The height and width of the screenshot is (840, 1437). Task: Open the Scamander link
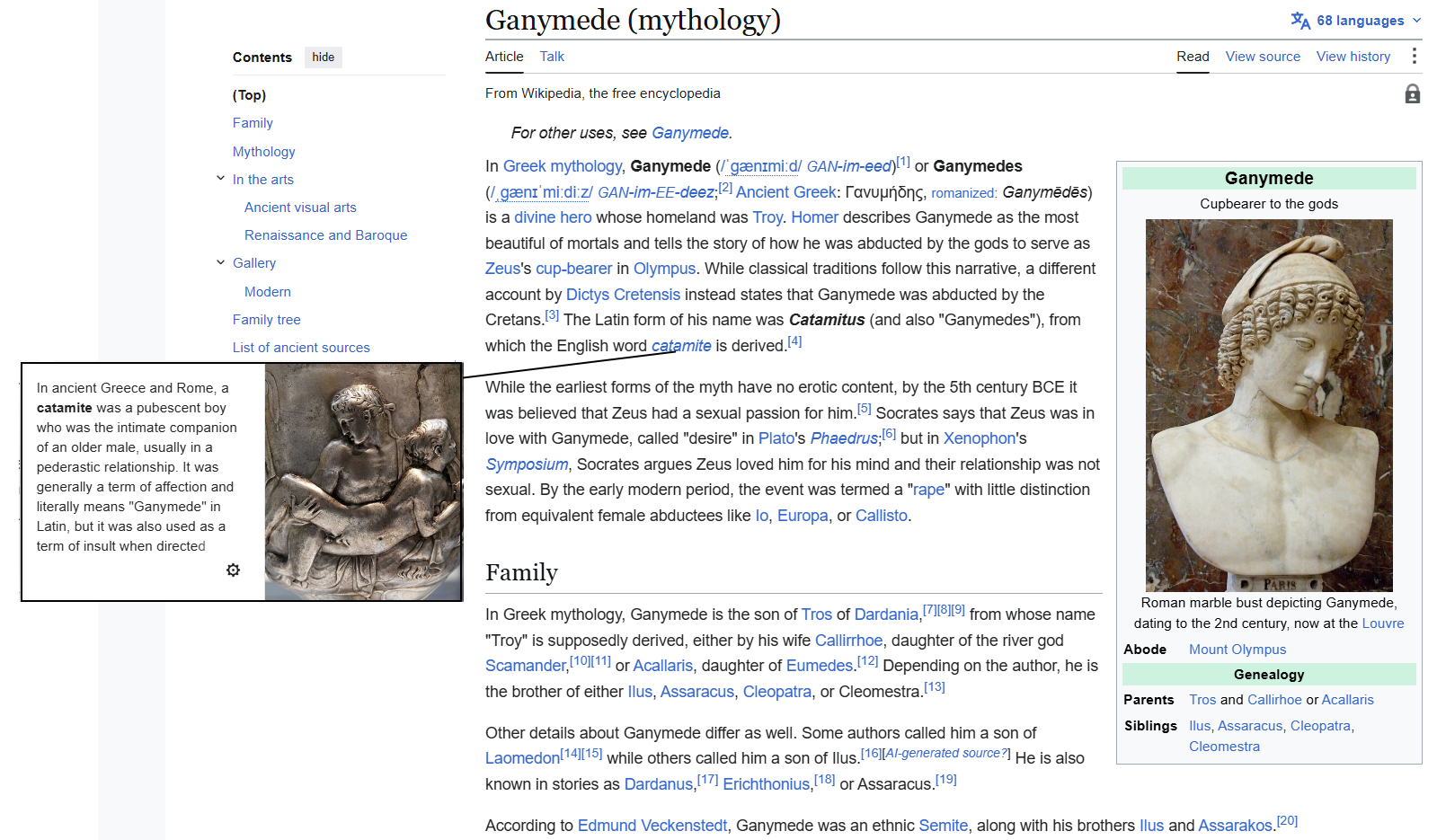[526, 666]
